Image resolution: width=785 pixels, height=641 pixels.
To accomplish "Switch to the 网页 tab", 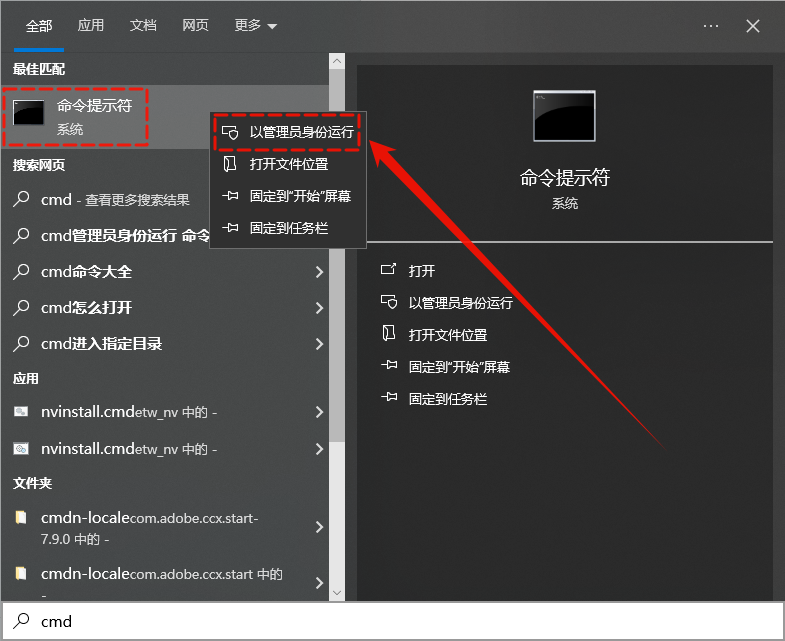I will click(195, 25).
